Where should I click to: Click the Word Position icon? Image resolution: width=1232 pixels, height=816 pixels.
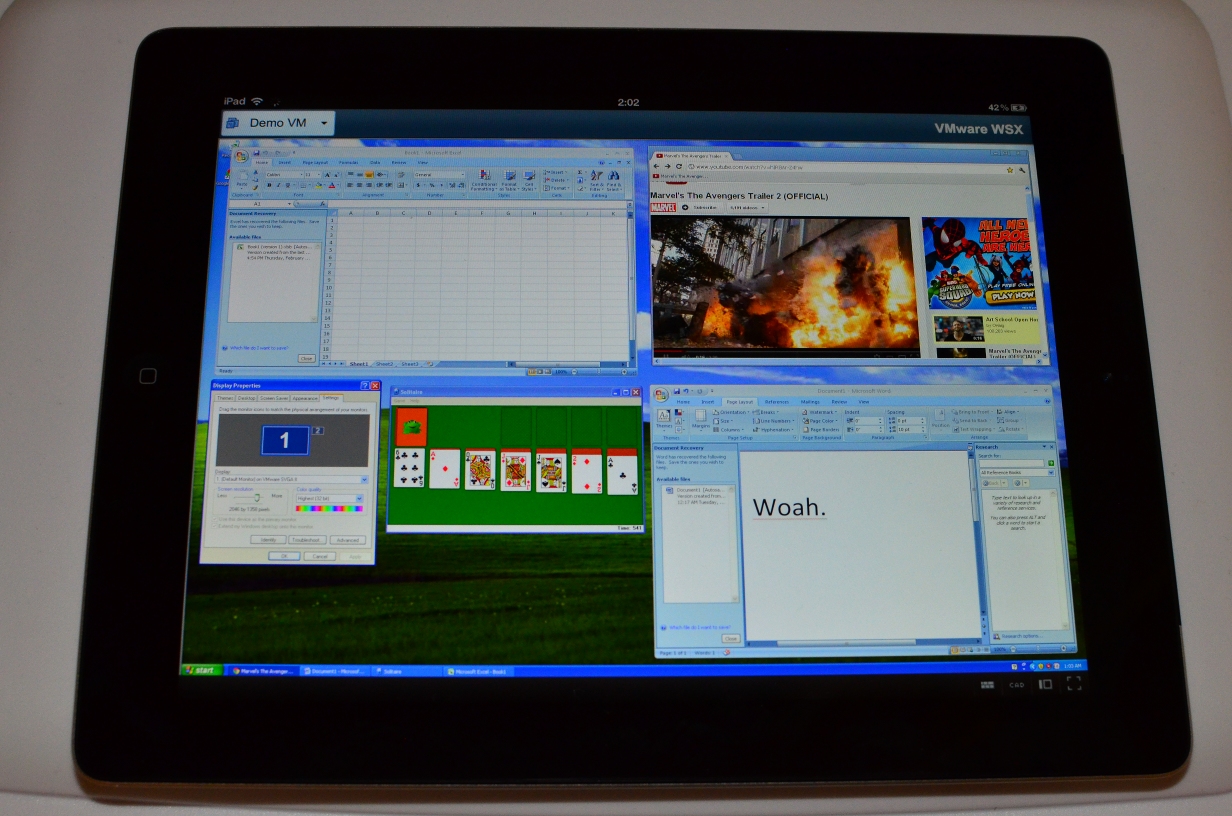point(940,419)
